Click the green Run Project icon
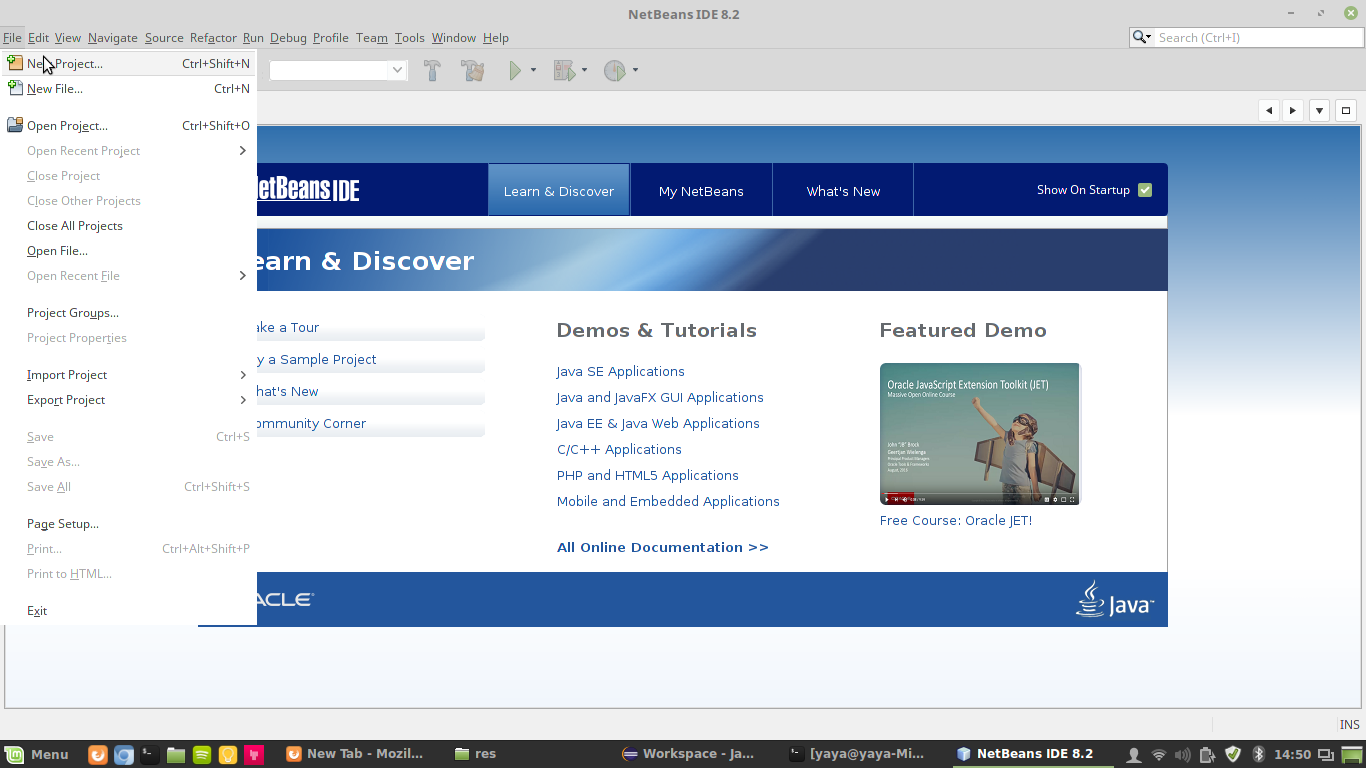The height and width of the screenshot is (768, 1366). click(x=515, y=70)
